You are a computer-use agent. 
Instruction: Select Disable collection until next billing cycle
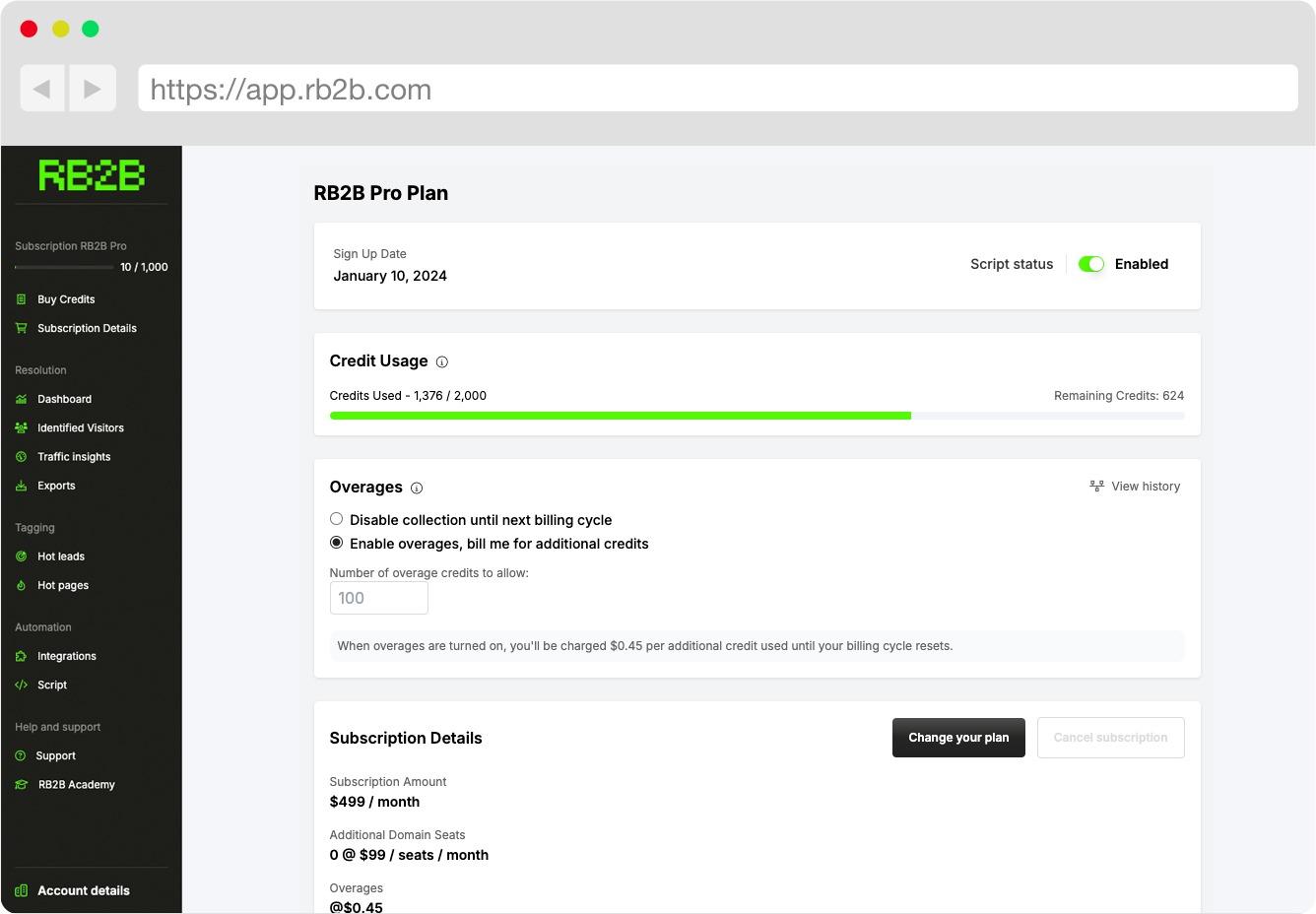click(x=337, y=519)
